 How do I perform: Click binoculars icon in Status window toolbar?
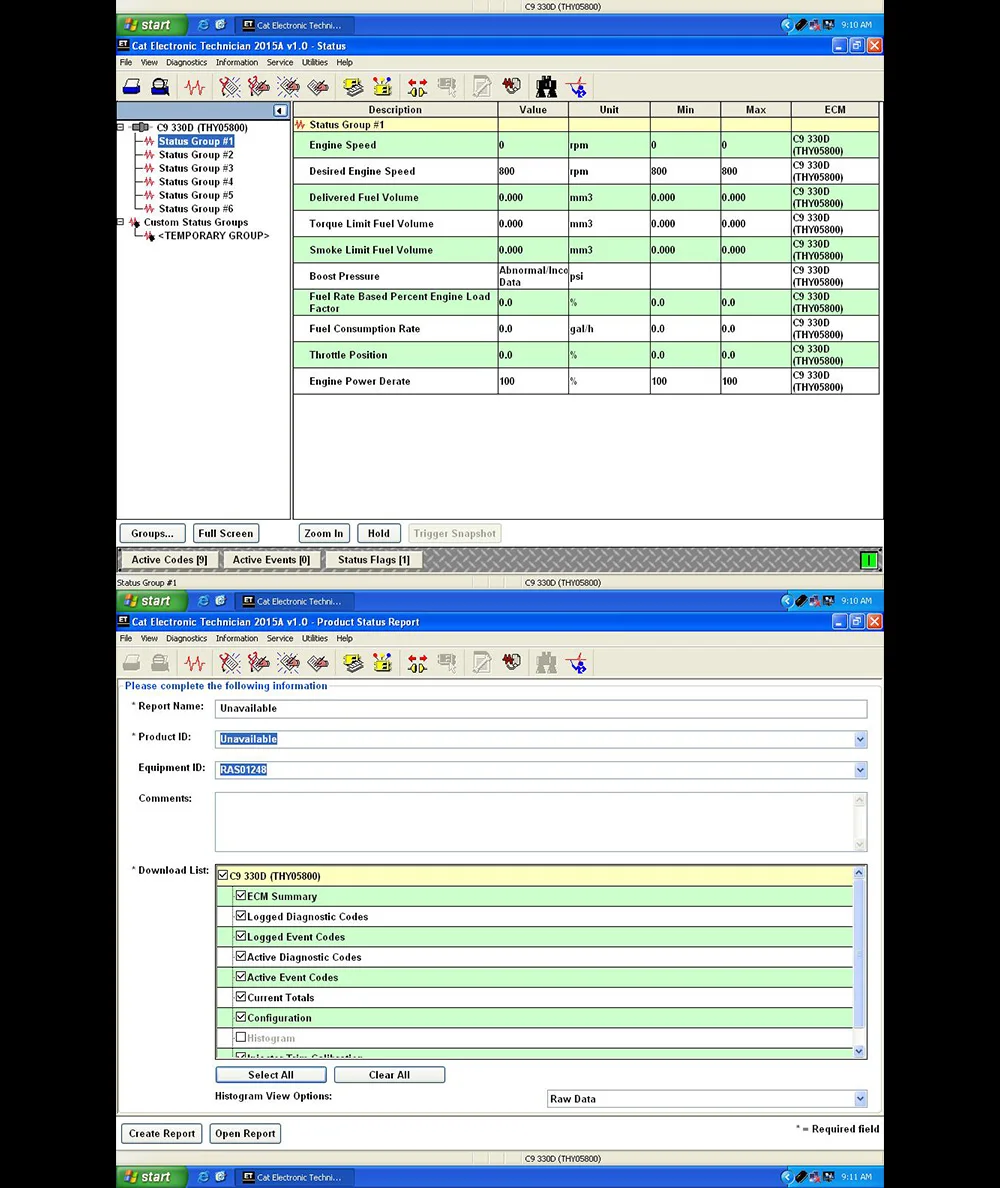(546, 87)
